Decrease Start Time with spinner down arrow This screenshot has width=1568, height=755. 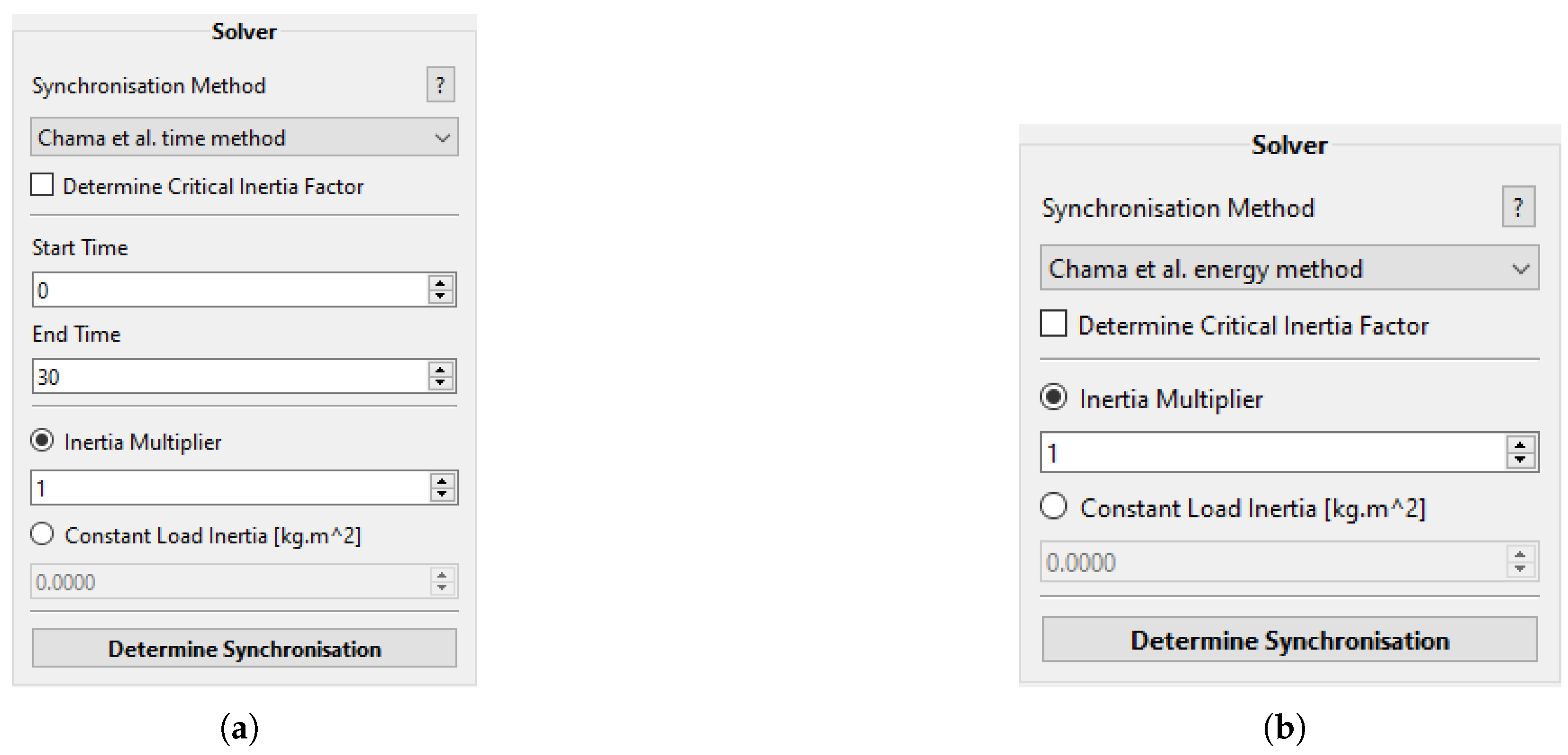tap(440, 297)
